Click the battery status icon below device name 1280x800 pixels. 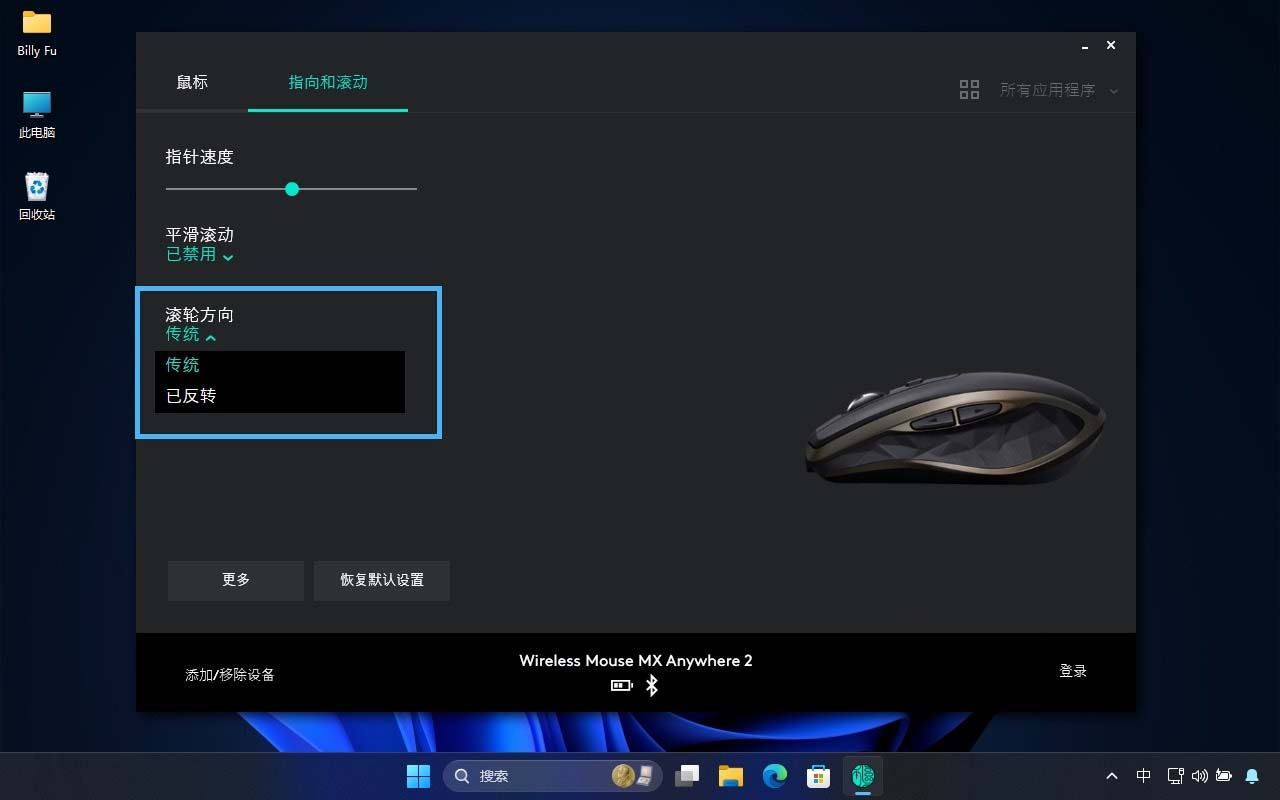(621, 685)
